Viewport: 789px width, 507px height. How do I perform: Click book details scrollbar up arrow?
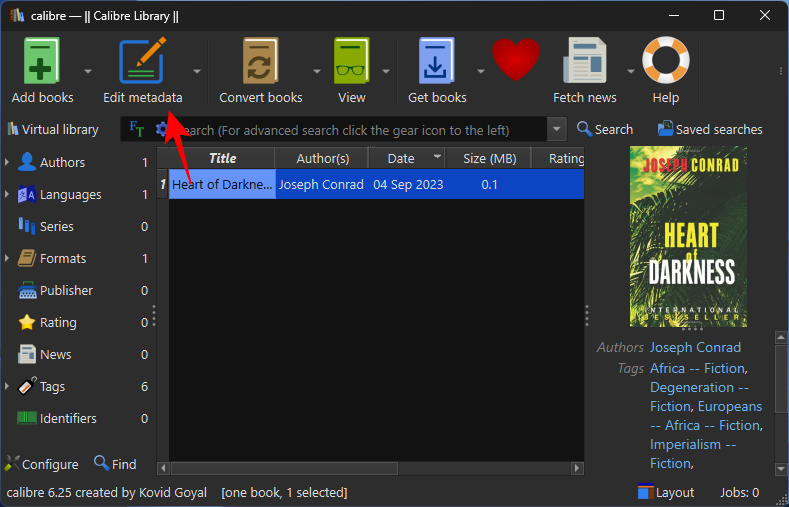pos(781,337)
